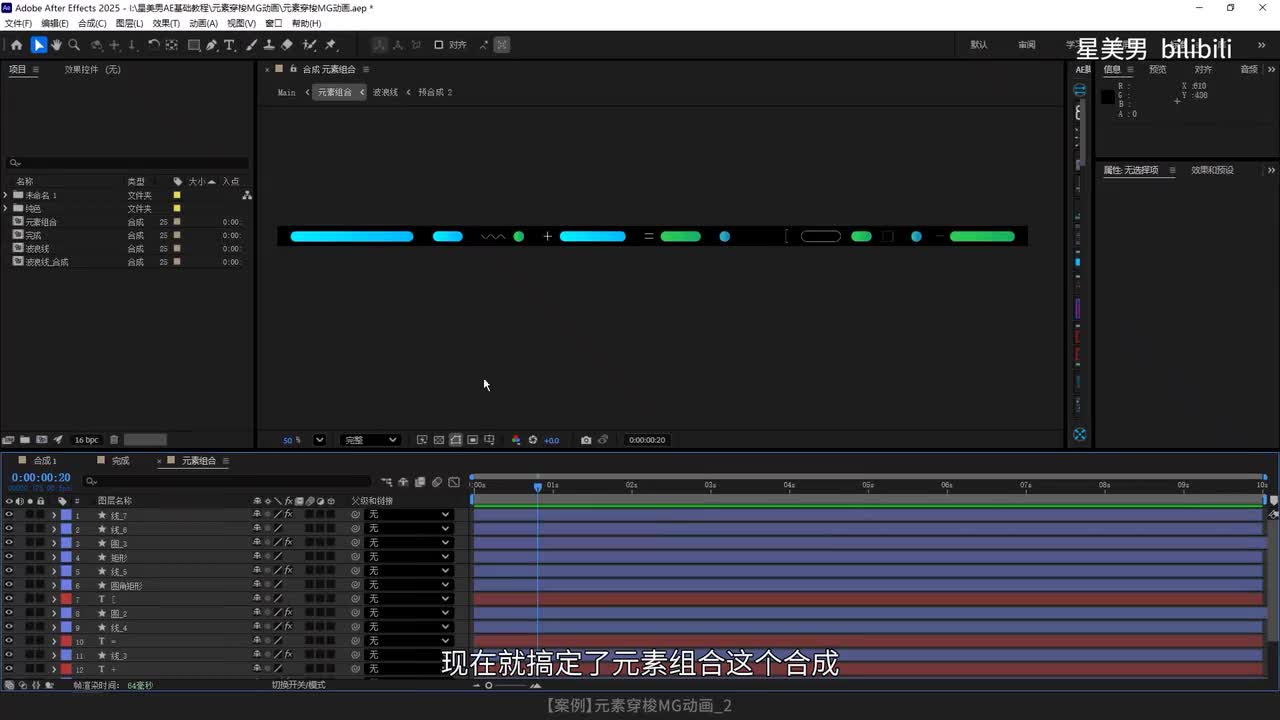Open the show channel color icon

(x=516, y=440)
